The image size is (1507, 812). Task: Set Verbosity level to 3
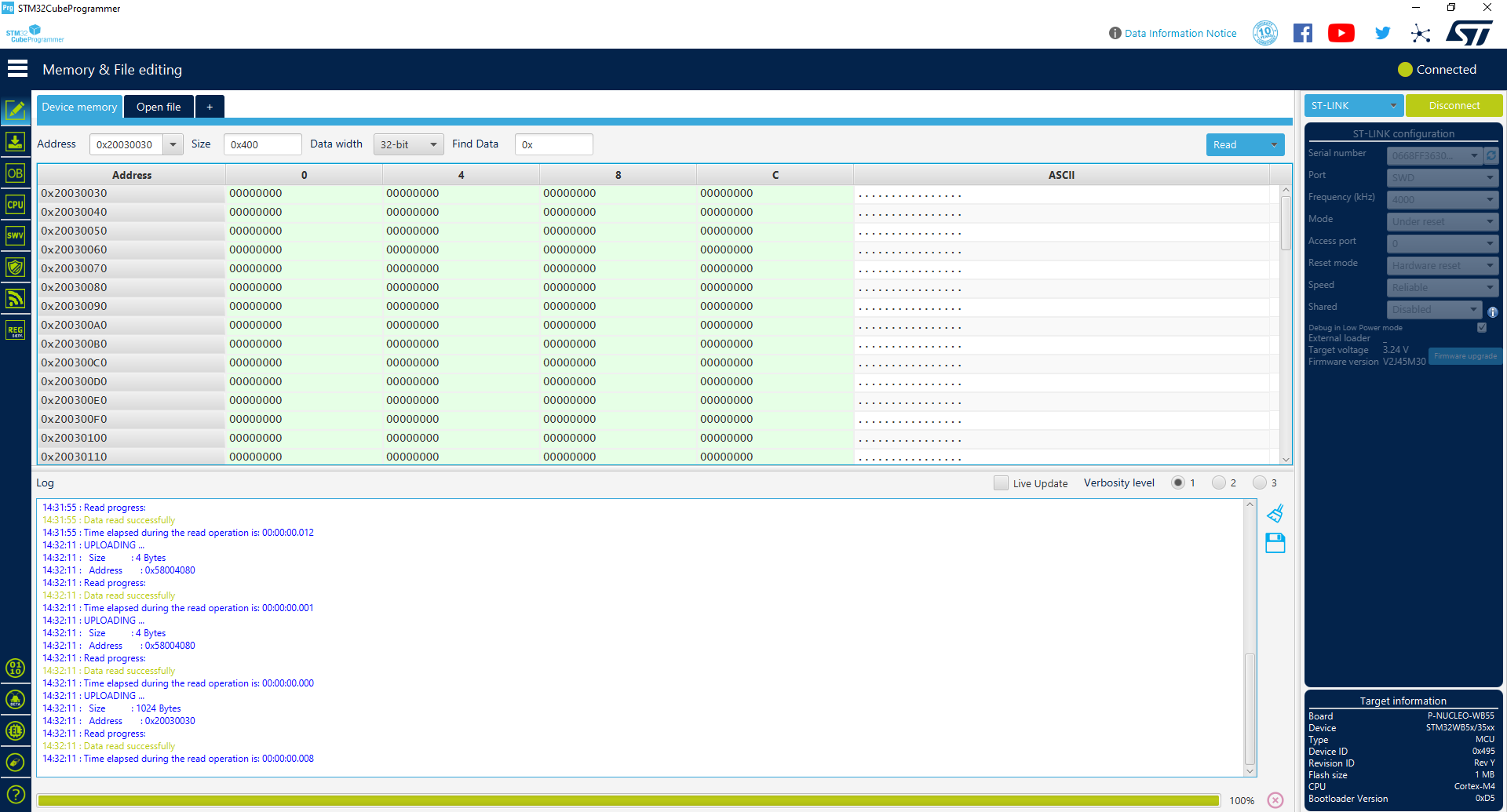click(x=1261, y=482)
